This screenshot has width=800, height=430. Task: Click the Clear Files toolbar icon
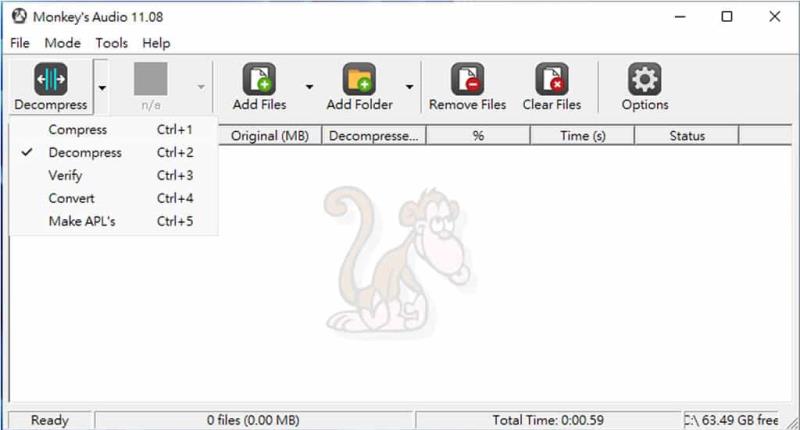point(552,79)
